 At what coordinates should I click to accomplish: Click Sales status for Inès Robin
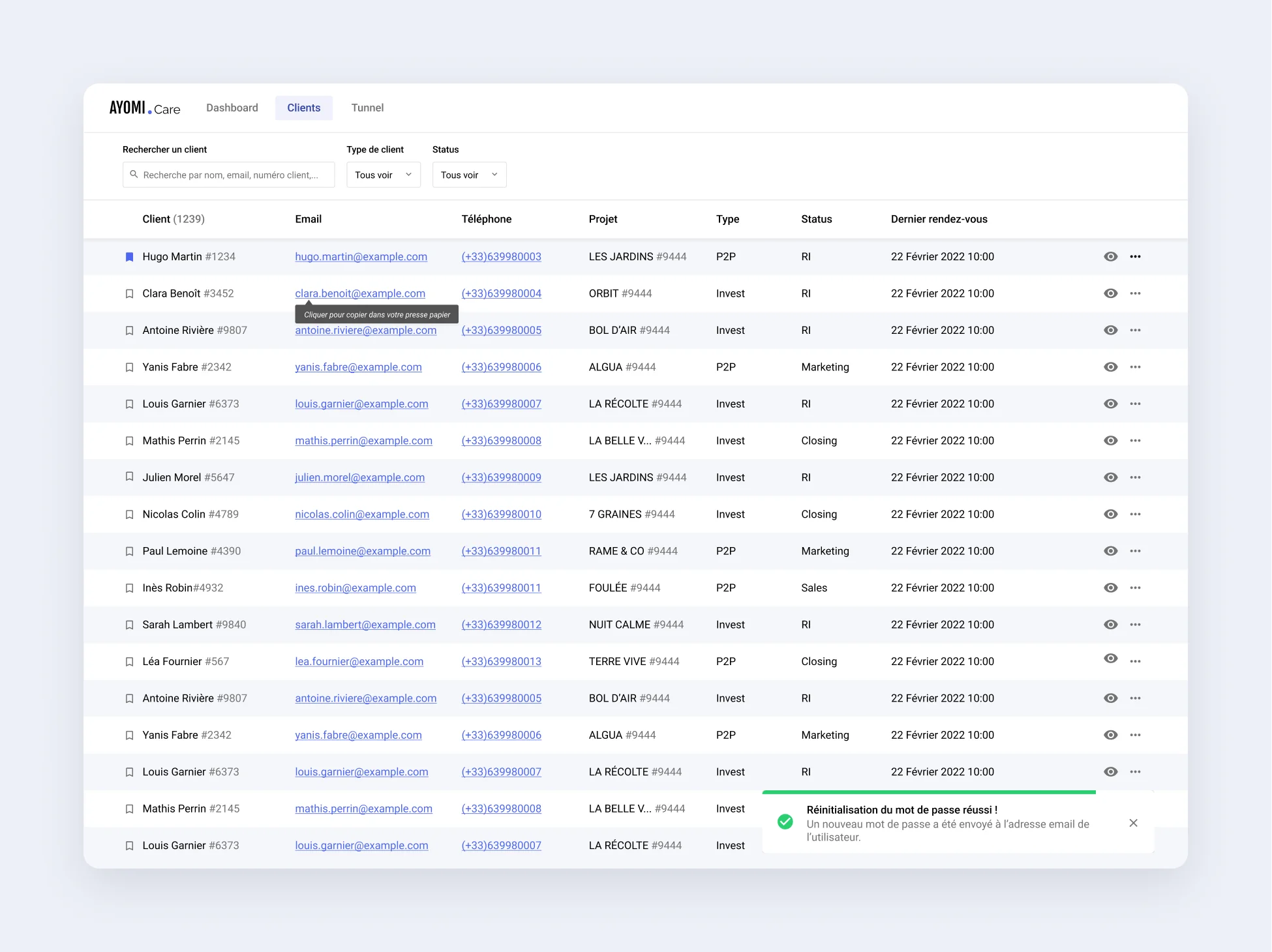814,588
